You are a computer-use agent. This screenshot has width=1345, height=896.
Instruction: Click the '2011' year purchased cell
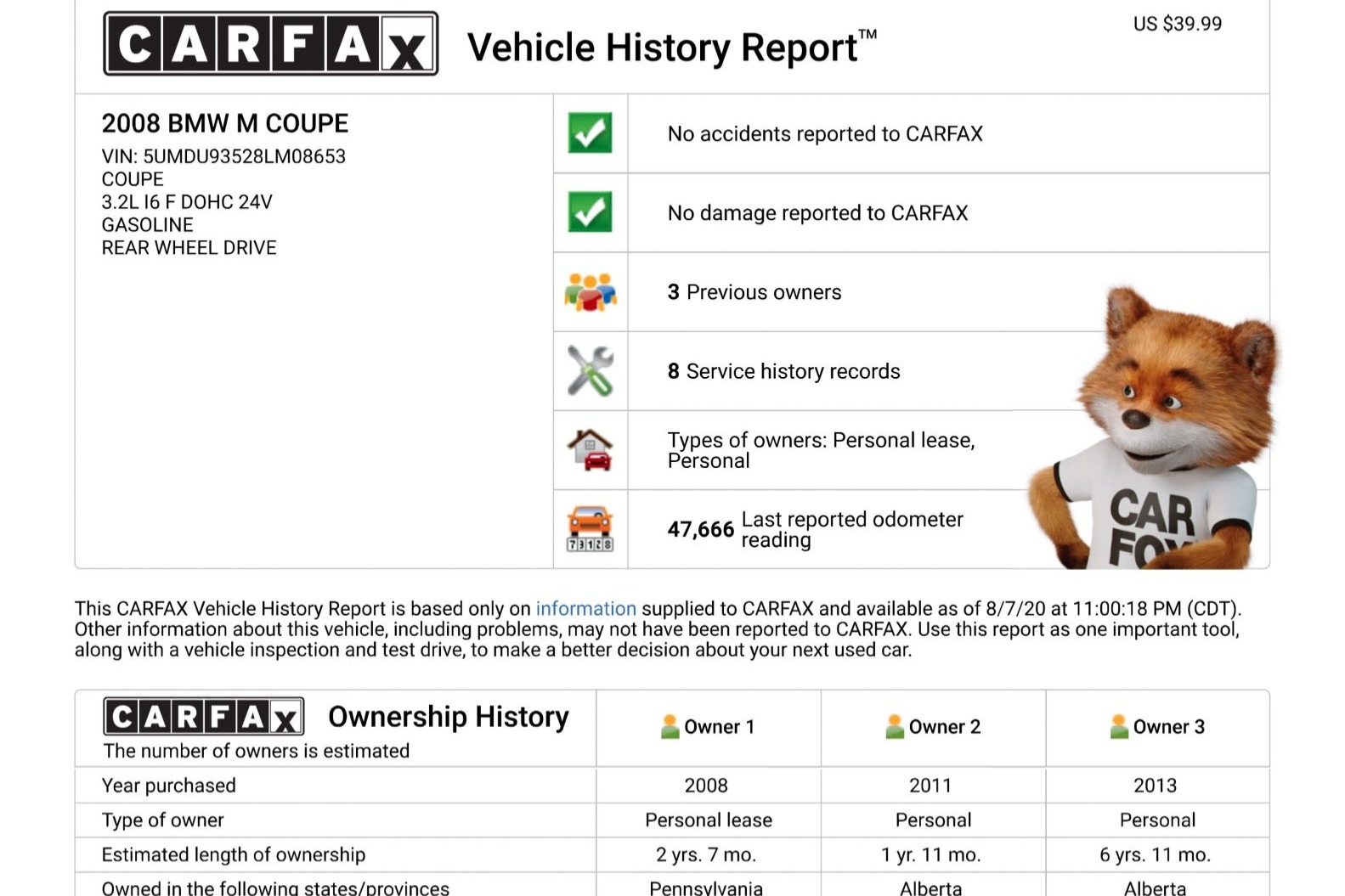930,786
